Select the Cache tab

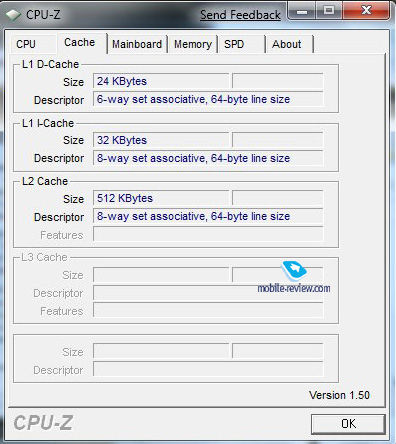pos(82,43)
